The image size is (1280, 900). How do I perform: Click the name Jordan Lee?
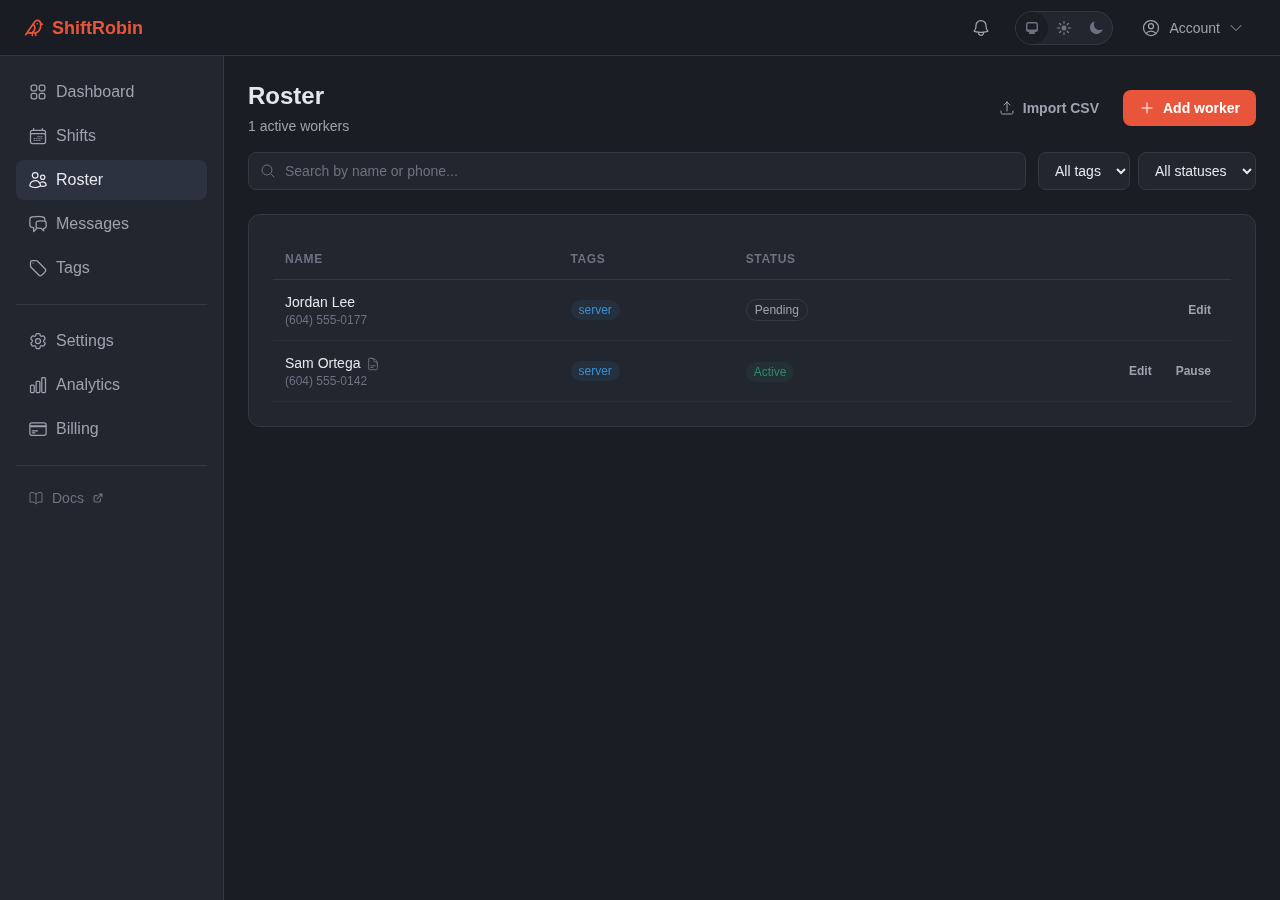click(320, 302)
